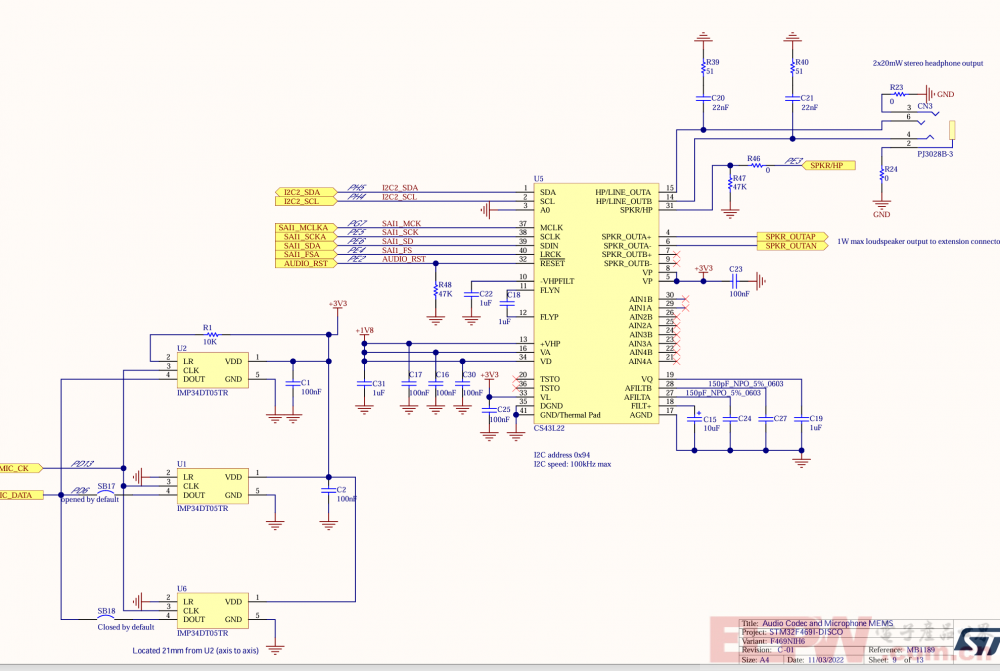Viewport: 1000px width, 671px height.
Task: Select the SPKR_OUTAN output port
Action: pos(792,246)
